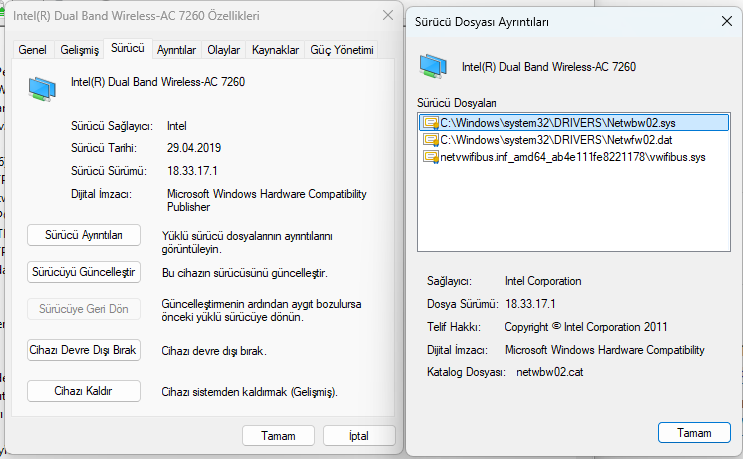The height and width of the screenshot is (459, 743).
Task: Open the Kaynaklar tab
Action: pyautogui.click(x=275, y=50)
